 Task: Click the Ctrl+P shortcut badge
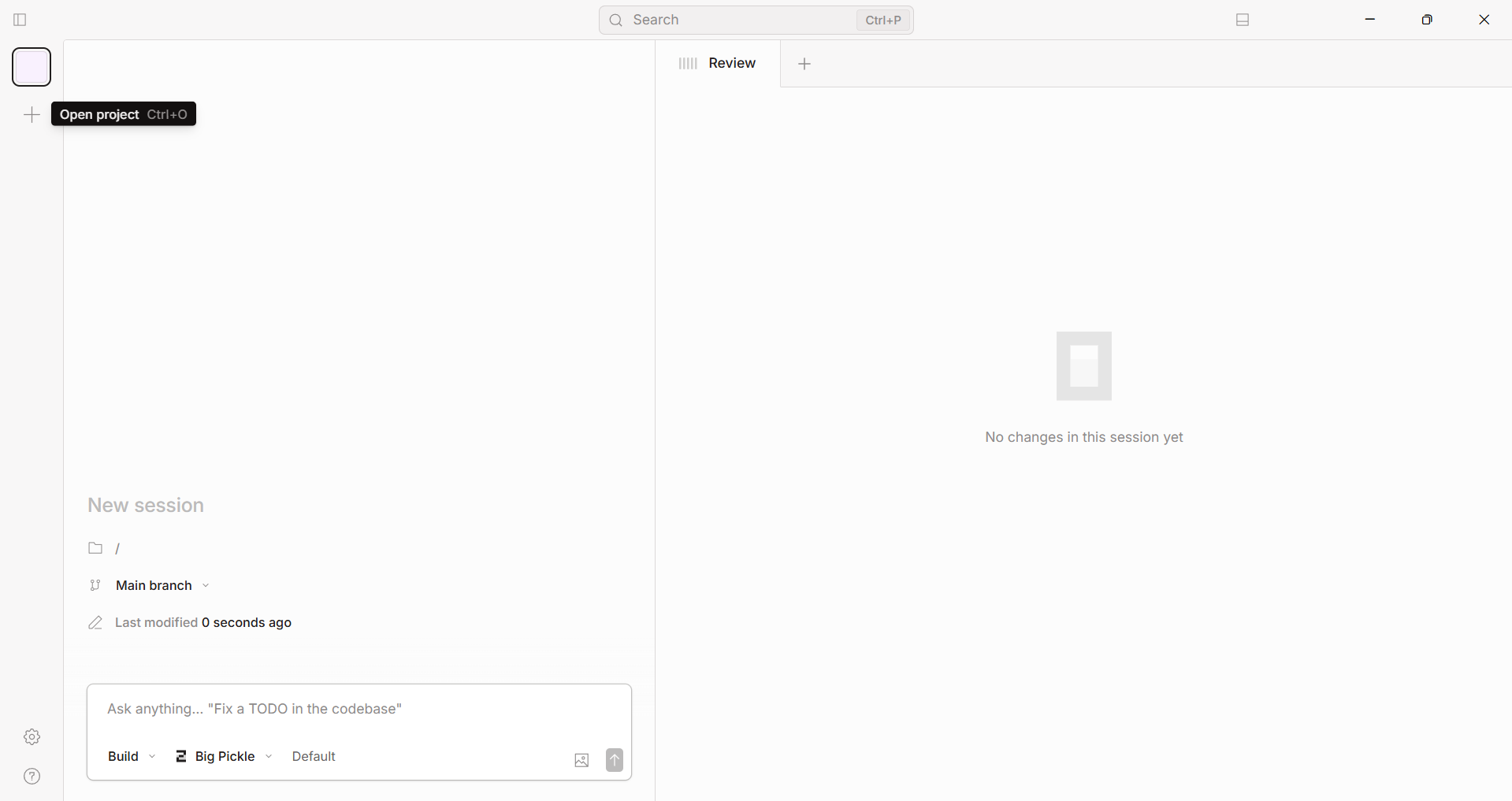[x=882, y=20]
